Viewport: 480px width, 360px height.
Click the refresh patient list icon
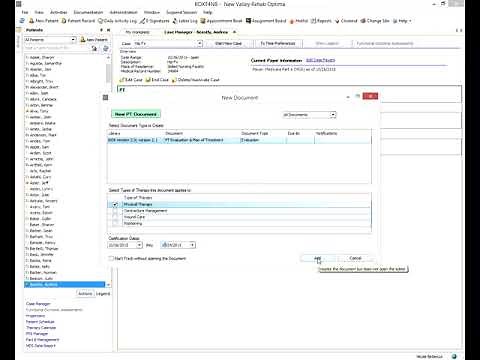coord(105,49)
